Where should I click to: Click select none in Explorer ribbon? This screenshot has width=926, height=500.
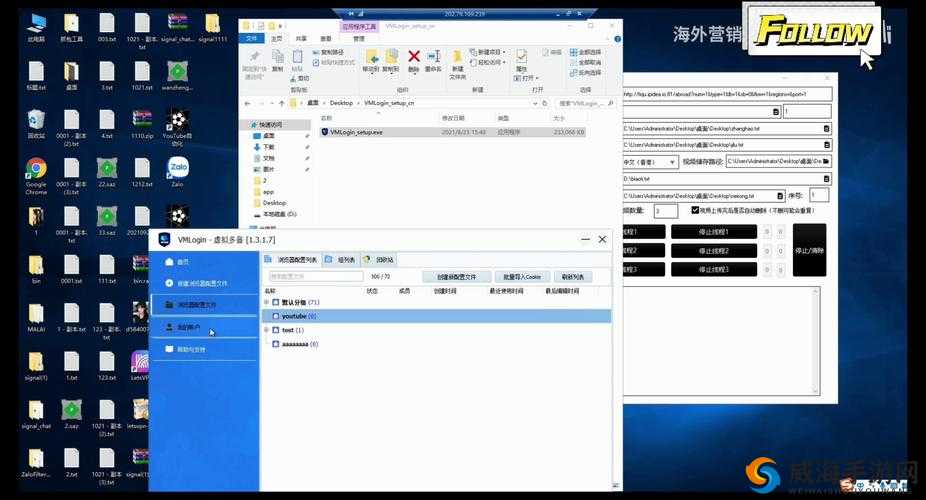pos(586,62)
